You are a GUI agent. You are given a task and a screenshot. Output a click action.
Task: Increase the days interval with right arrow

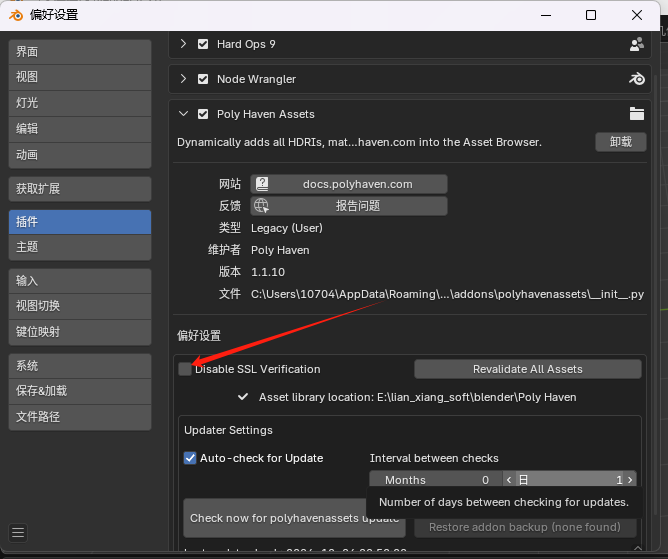click(630, 480)
